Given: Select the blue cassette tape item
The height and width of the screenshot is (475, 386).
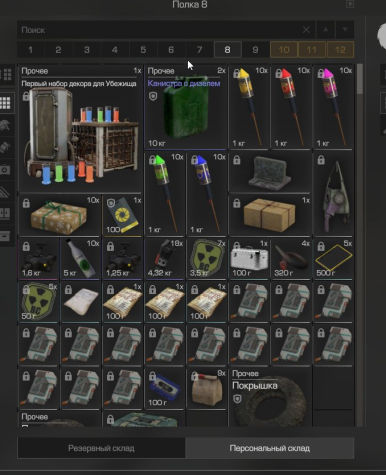Looking at the screenshot, I should 165,388.
